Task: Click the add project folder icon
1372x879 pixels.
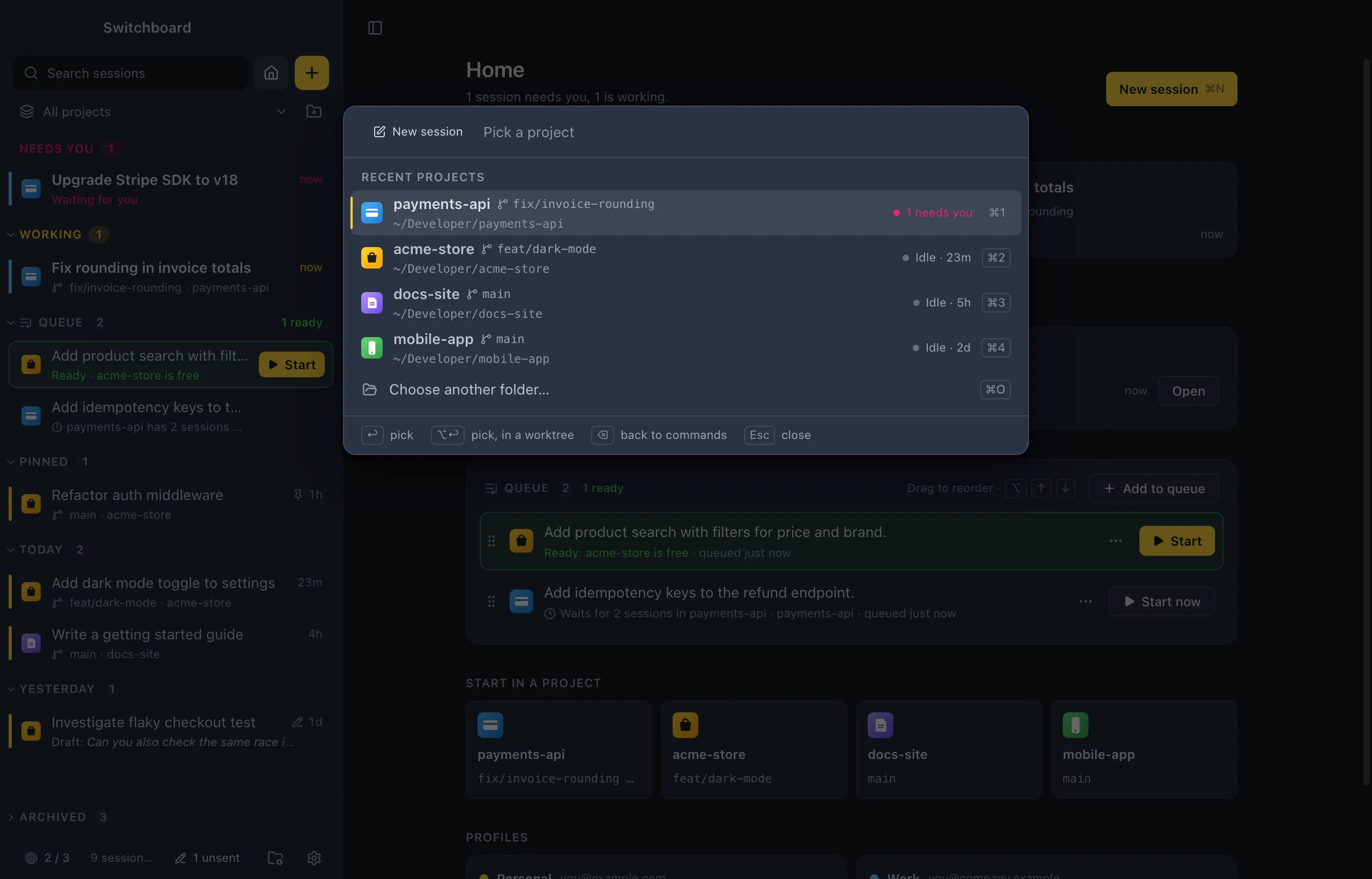Action: click(314, 111)
